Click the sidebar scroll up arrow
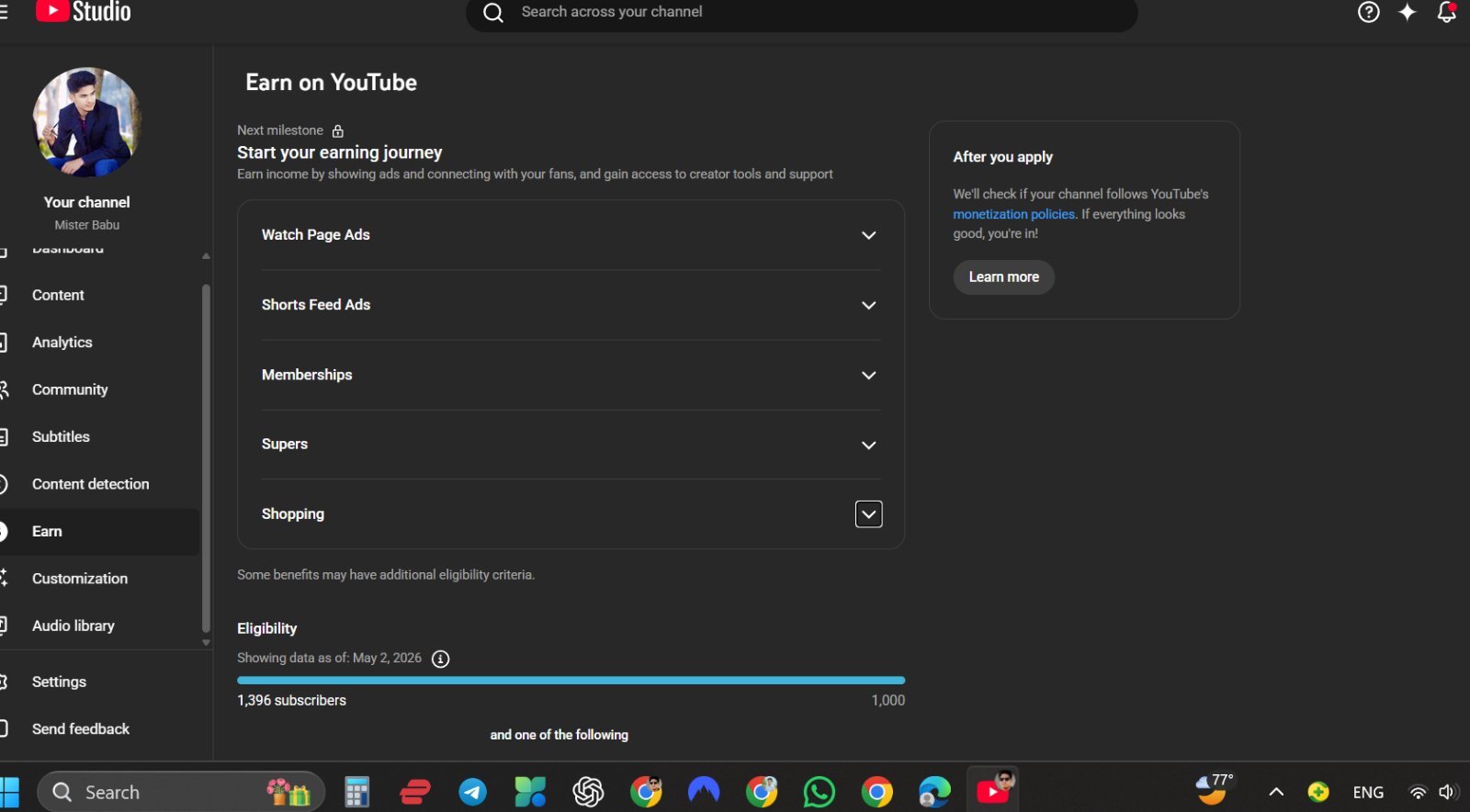This screenshot has width=1470, height=812. pos(206,256)
